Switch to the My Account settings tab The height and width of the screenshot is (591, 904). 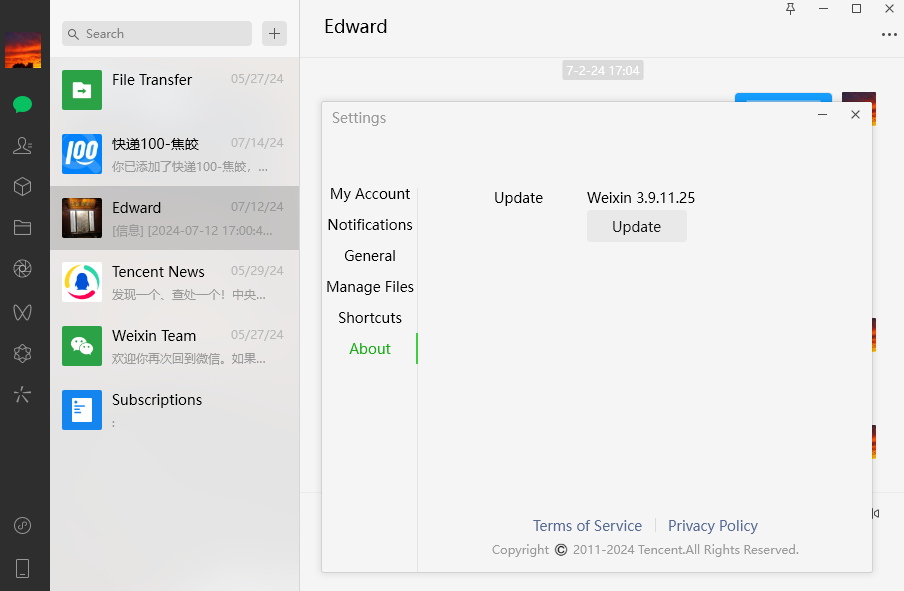click(x=370, y=194)
